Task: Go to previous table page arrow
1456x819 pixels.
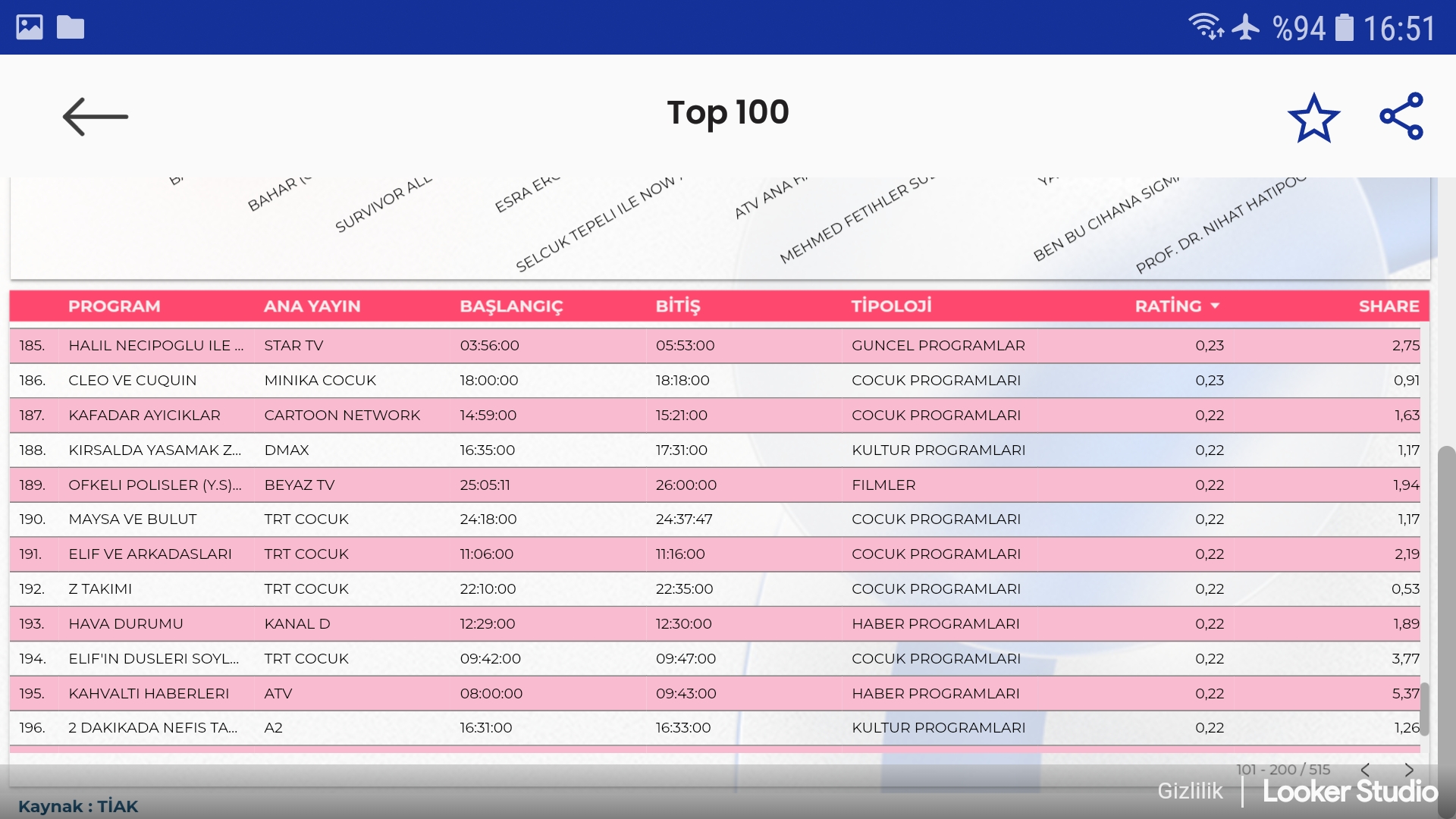Action: point(1365,770)
